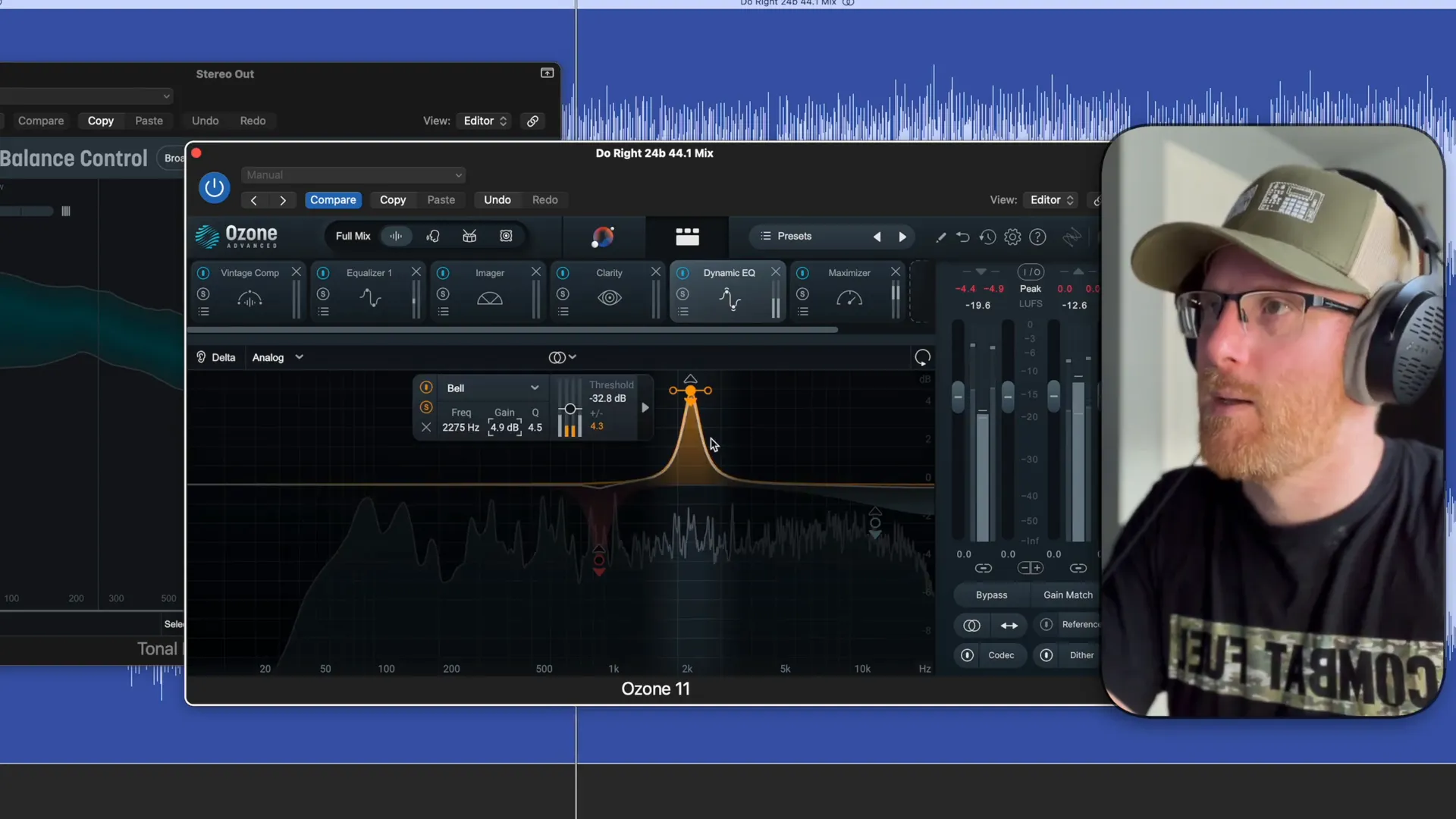This screenshot has height=819, width=1456.
Task: Enable the Dither toggle
Action: pyautogui.click(x=1046, y=655)
